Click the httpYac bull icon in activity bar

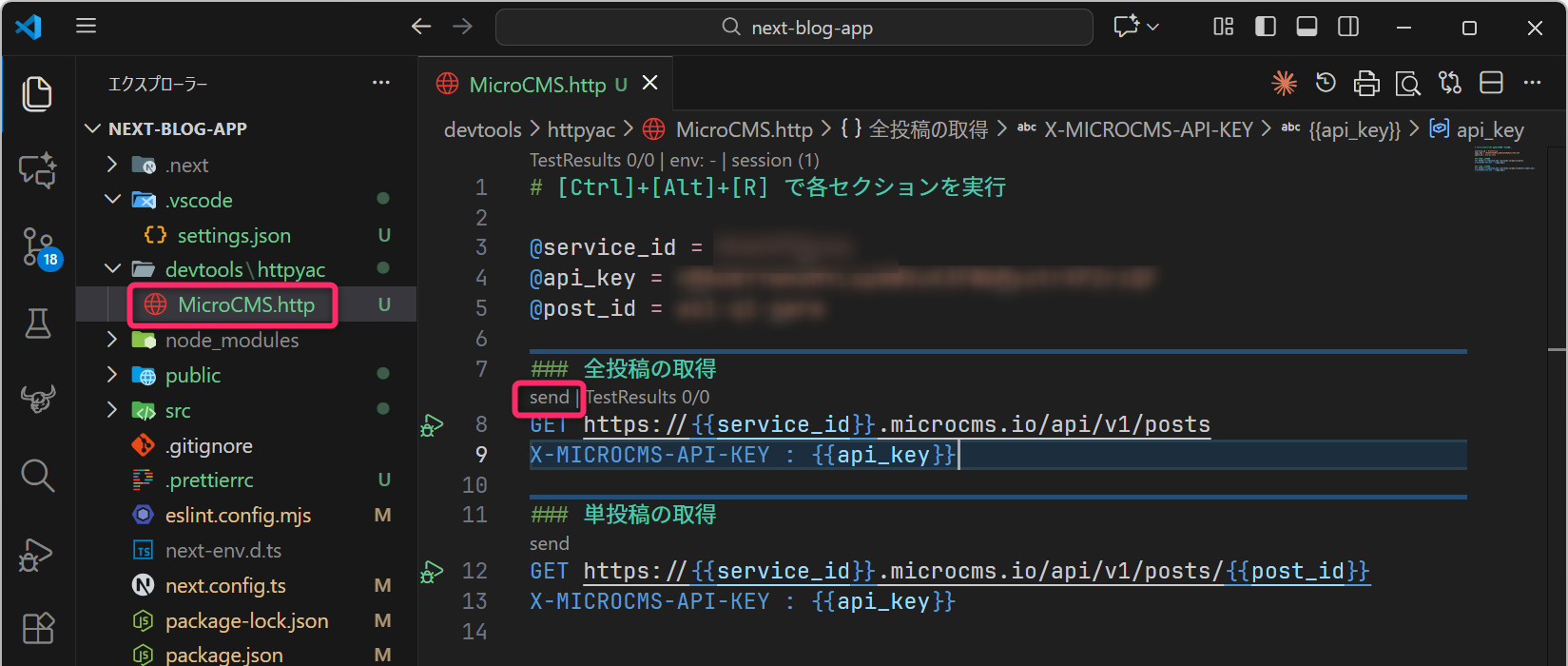(38, 400)
